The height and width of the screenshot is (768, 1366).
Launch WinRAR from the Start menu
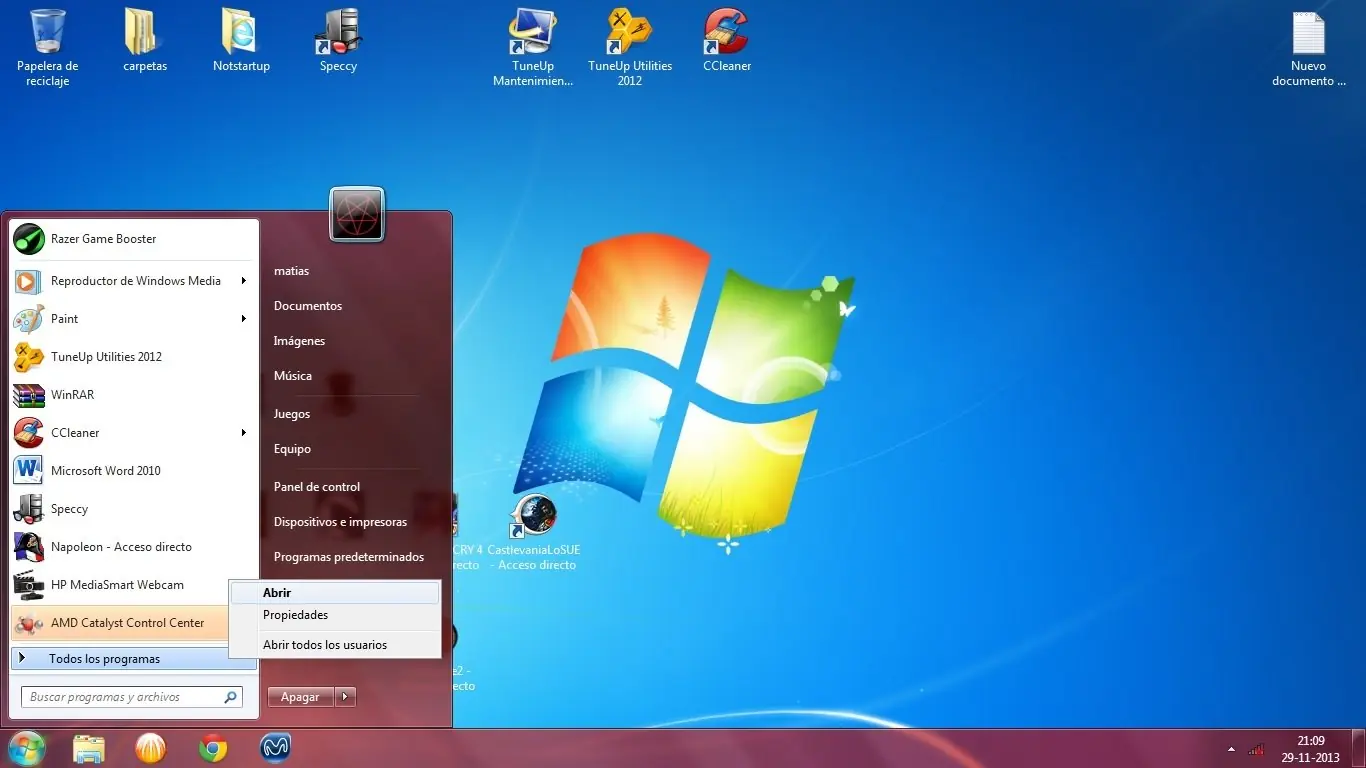(x=134, y=395)
